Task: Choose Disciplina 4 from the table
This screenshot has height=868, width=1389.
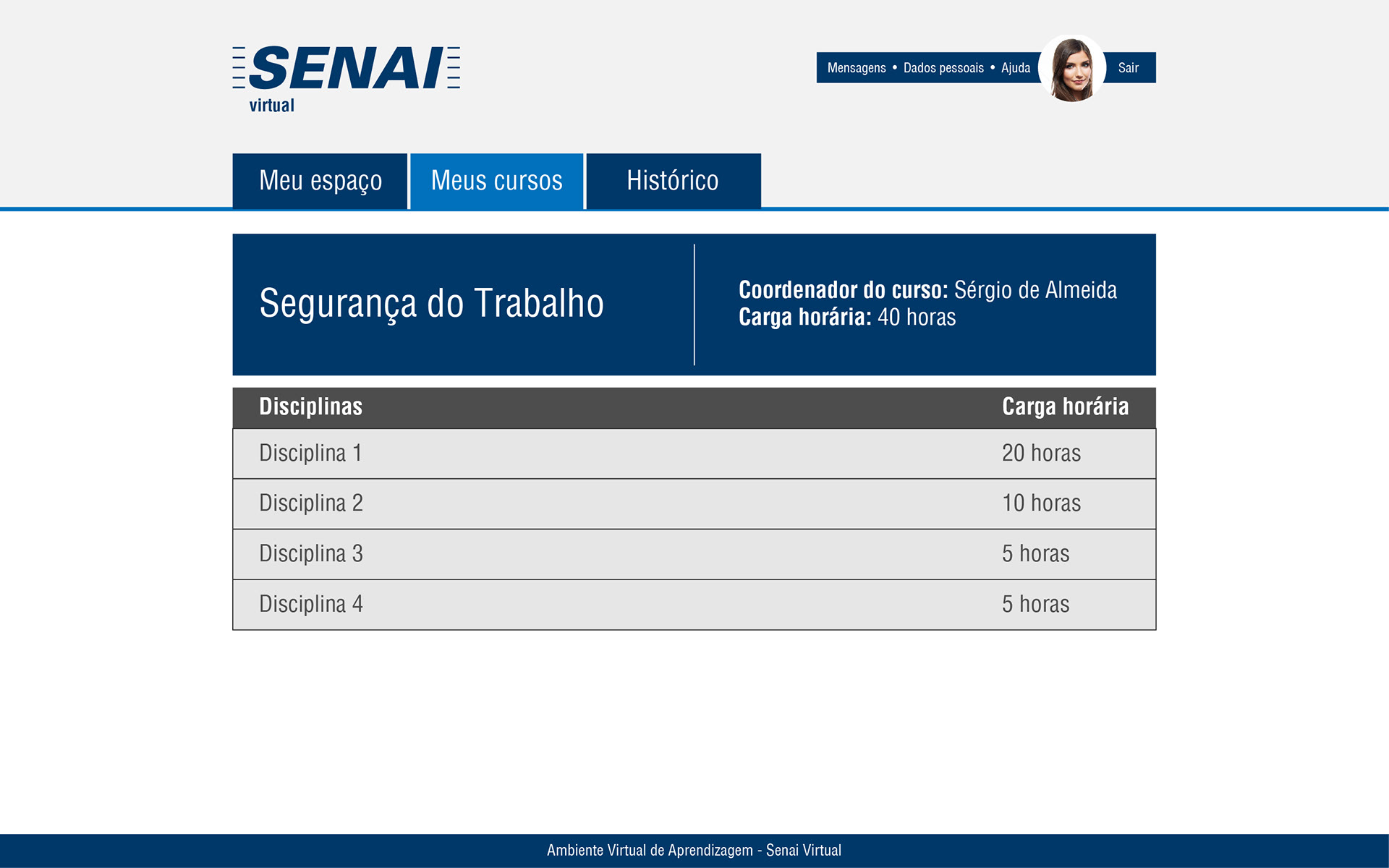Action: pyautogui.click(x=311, y=604)
